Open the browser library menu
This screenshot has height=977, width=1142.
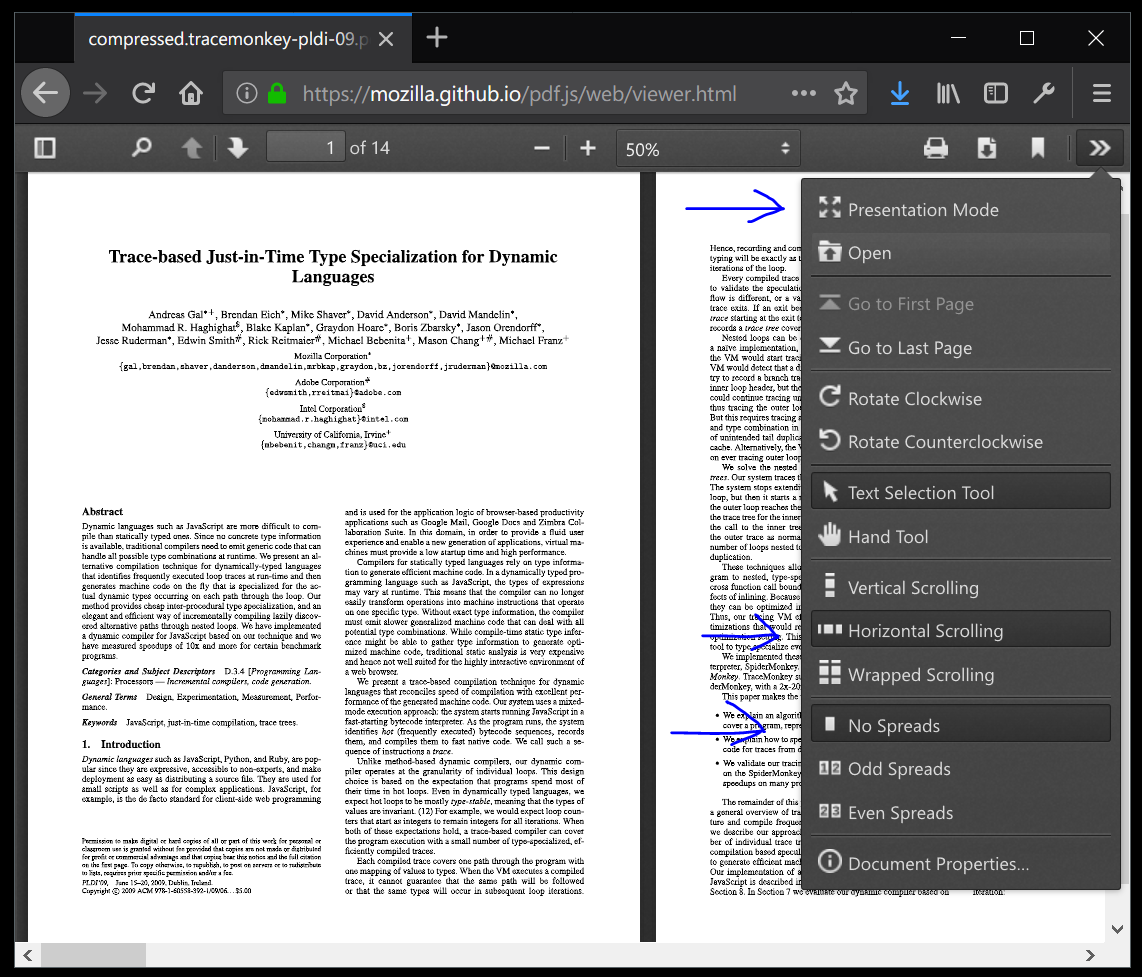tap(948, 93)
